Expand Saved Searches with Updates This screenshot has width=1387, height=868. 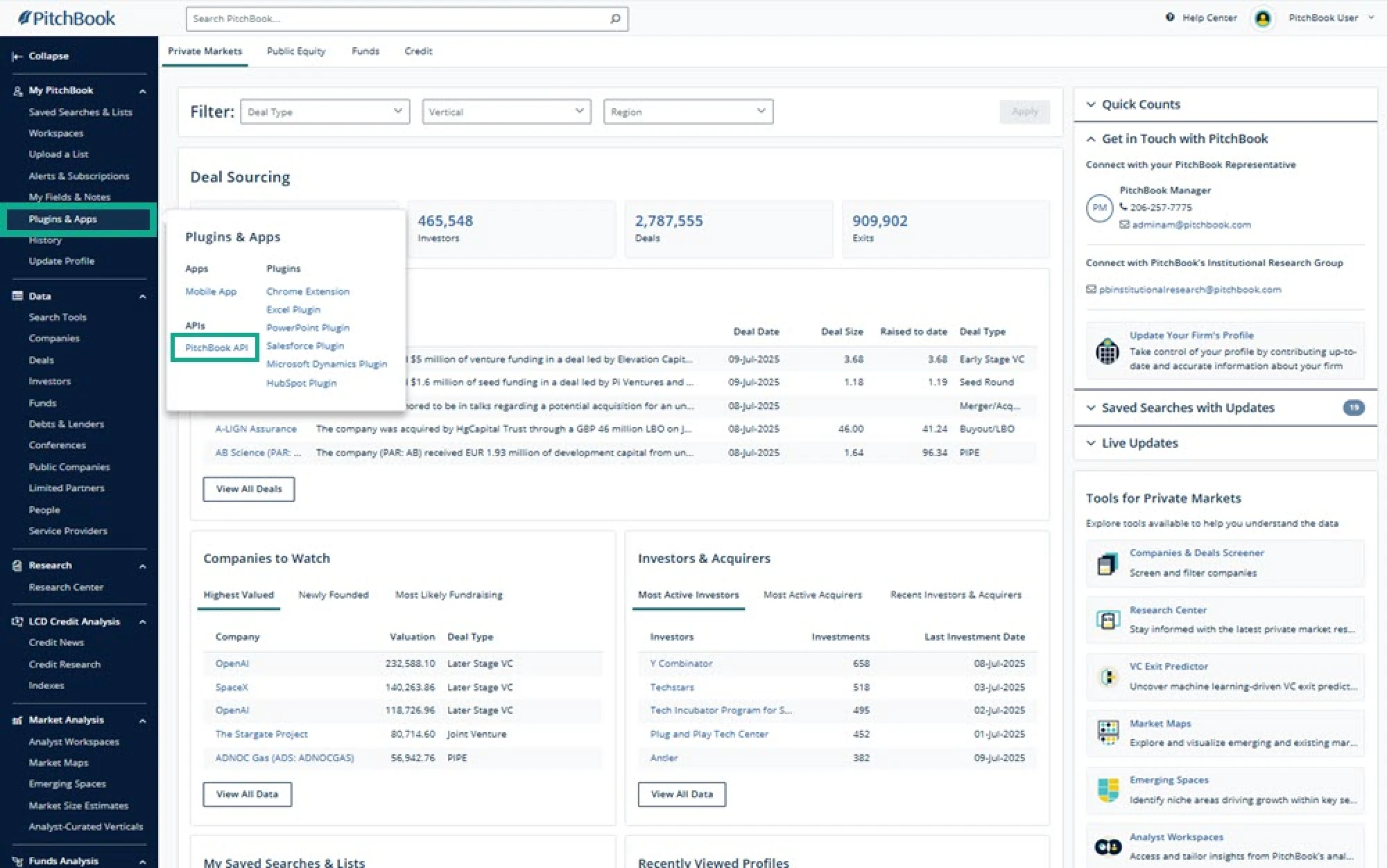[1091, 408]
